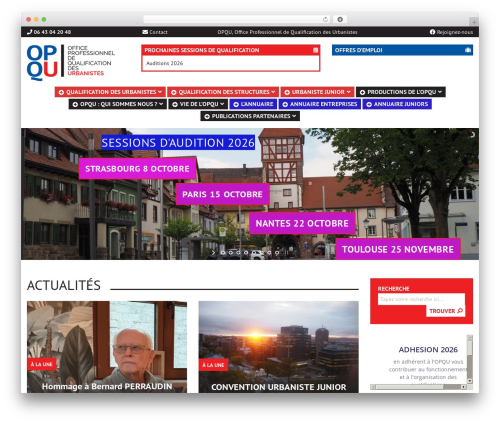Open the Adhesion 2026 heading link
The image size is (500, 423).
(428, 350)
